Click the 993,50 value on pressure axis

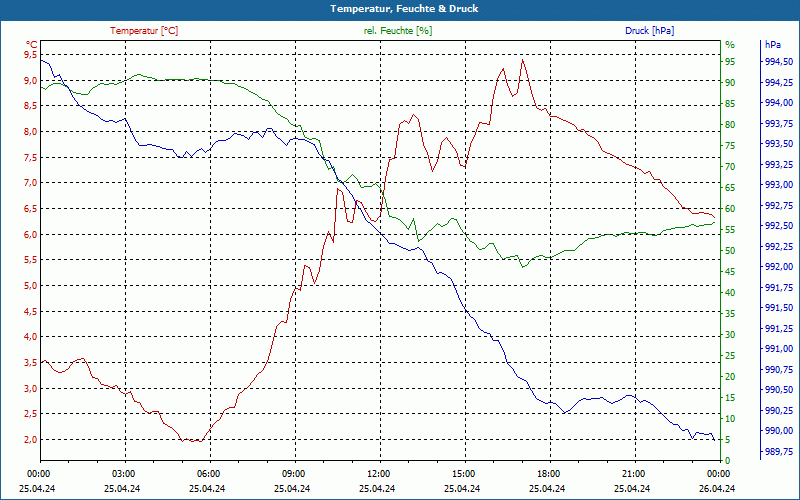(x=779, y=144)
